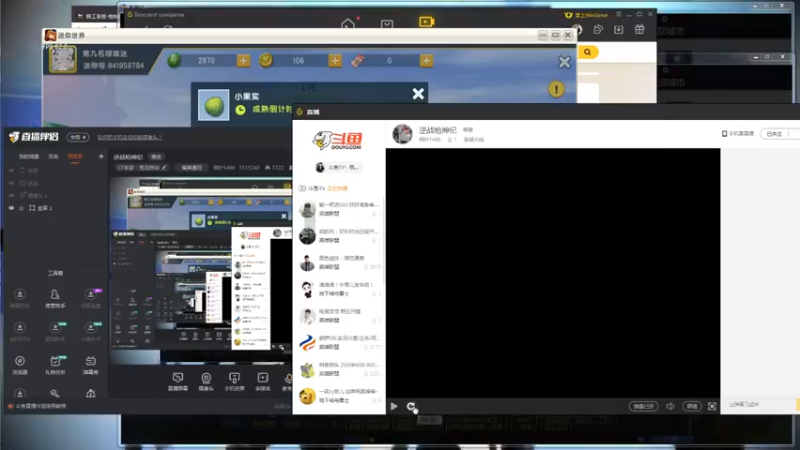Add 摄像头 source in broadcast companion
Image resolution: width=800 pixels, height=450 pixels.
[x=206, y=381]
